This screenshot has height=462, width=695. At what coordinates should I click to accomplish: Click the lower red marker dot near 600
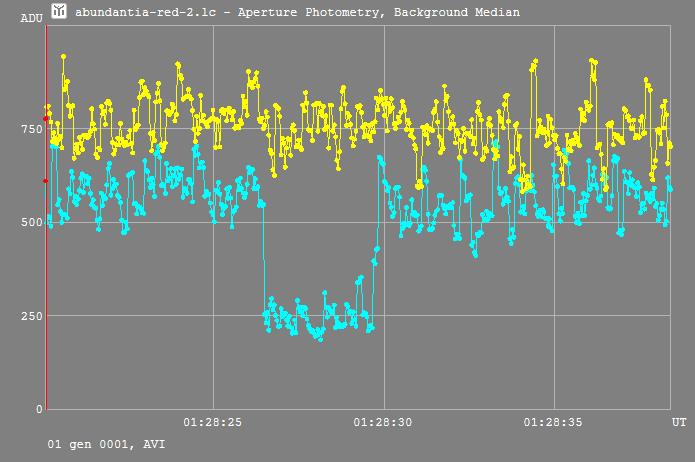[x=45, y=181]
